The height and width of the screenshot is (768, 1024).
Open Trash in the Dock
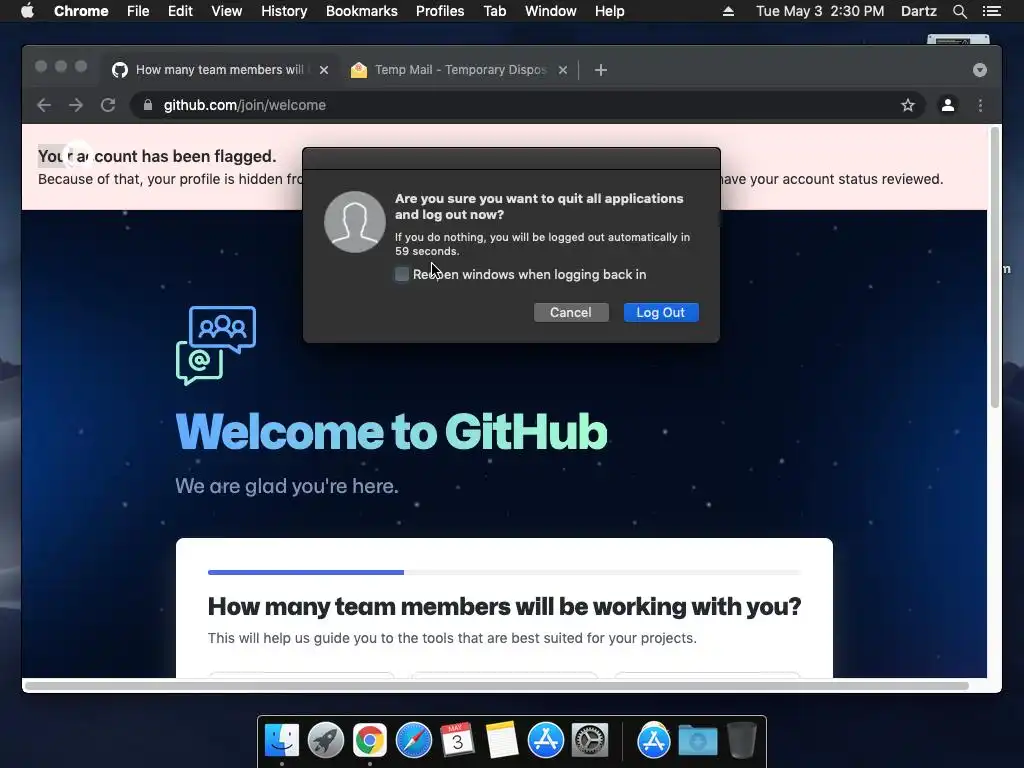(742, 741)
